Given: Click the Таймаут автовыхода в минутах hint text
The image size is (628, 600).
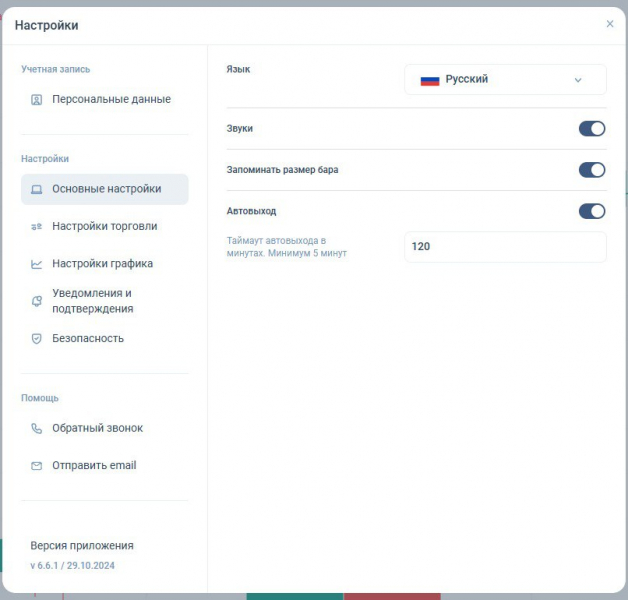Looking at the screenshot, I should [x=287, y=247].
